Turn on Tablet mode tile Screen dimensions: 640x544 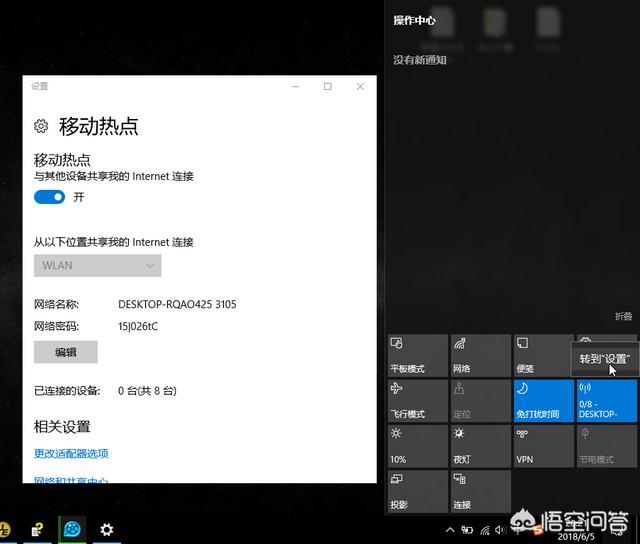417,355
